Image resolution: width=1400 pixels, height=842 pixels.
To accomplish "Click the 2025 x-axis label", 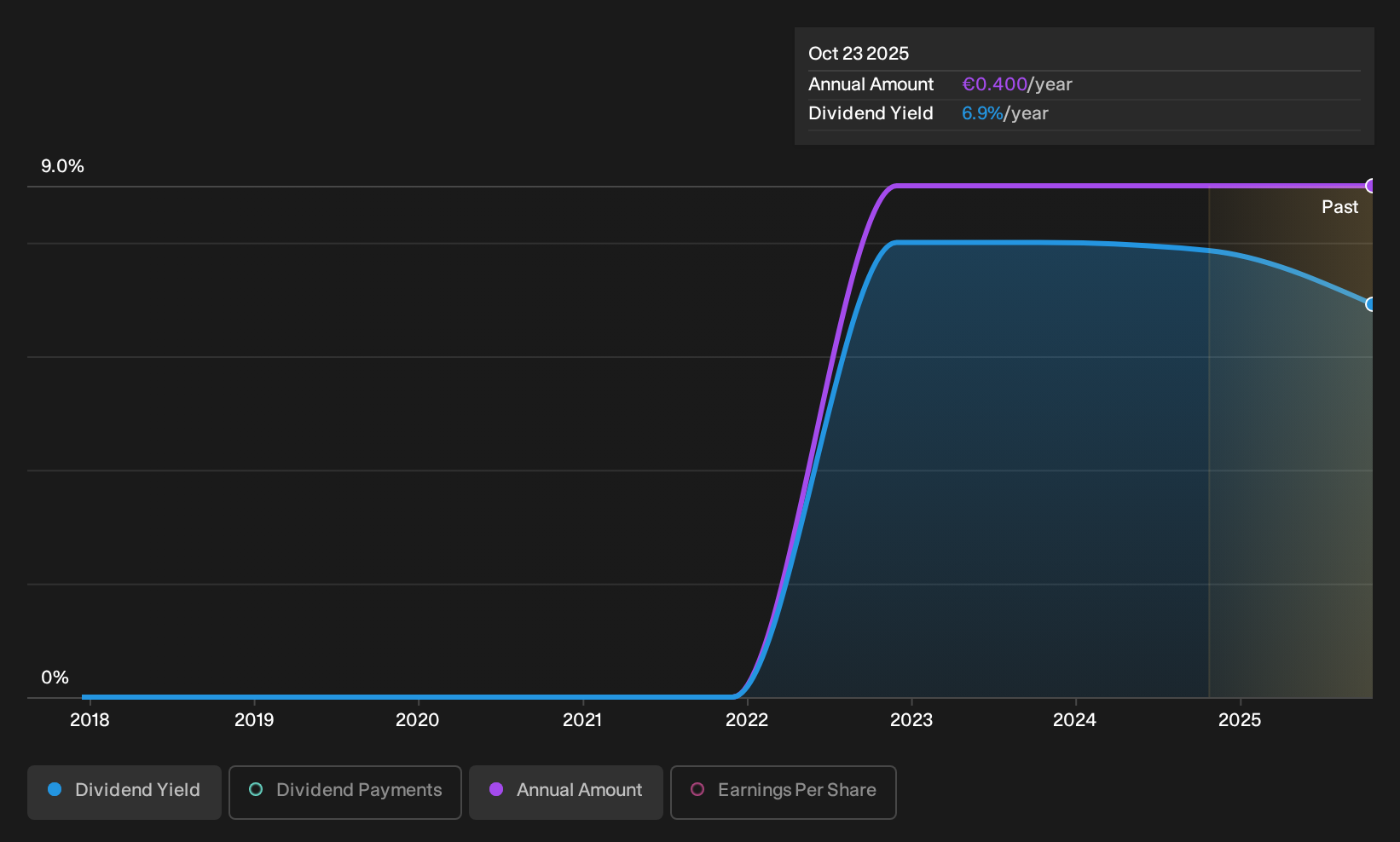I will [1240, 720].
